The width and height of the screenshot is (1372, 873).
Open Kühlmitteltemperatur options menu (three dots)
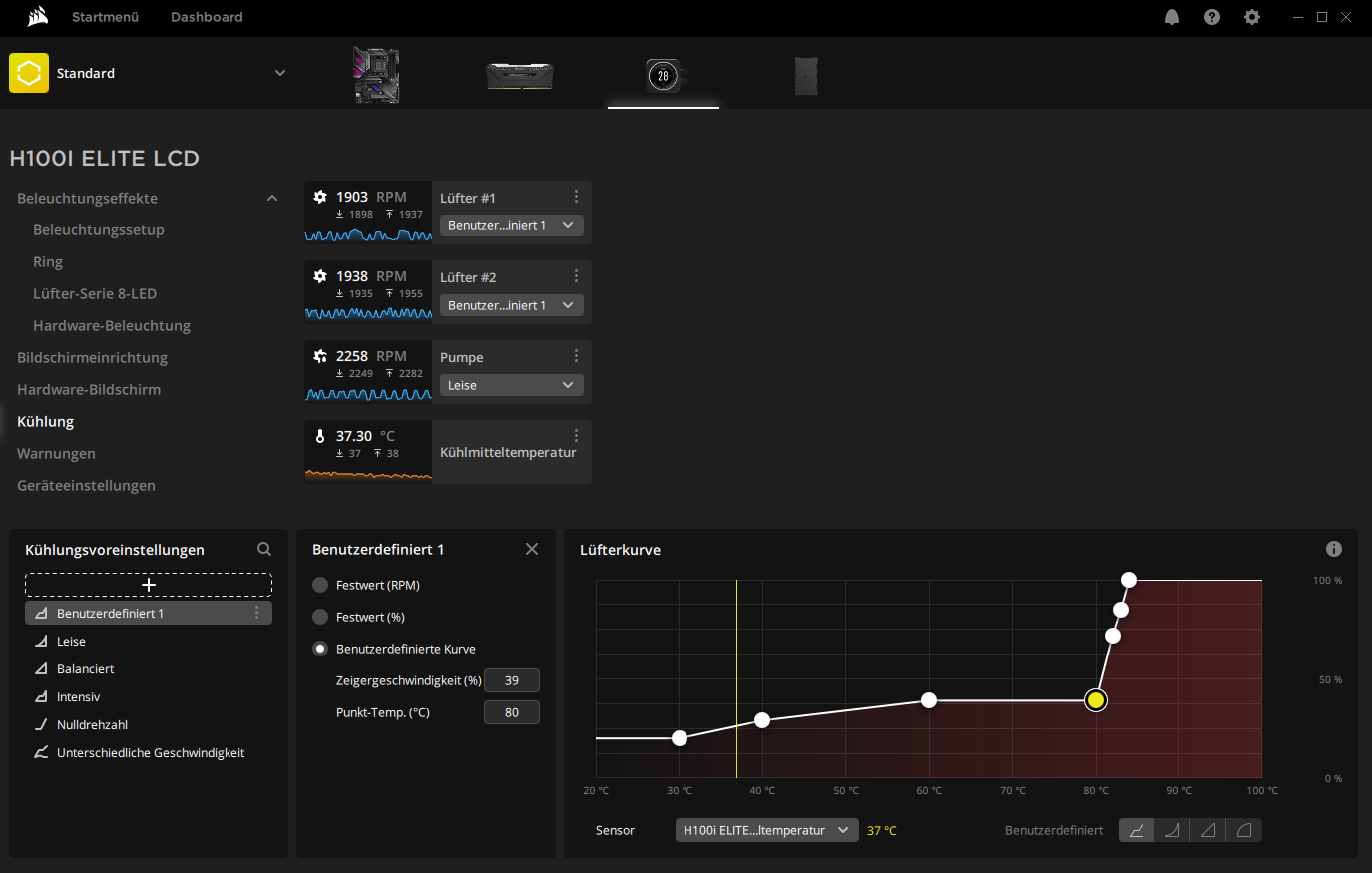tap(576, 436)
